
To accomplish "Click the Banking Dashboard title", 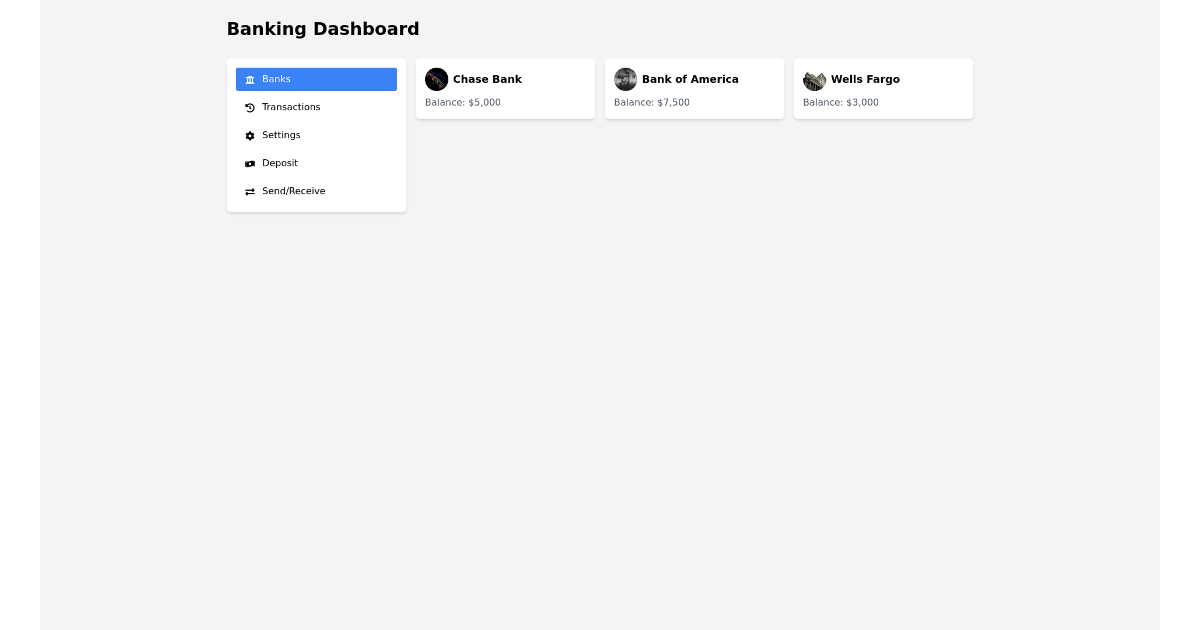I will (323, 29).
